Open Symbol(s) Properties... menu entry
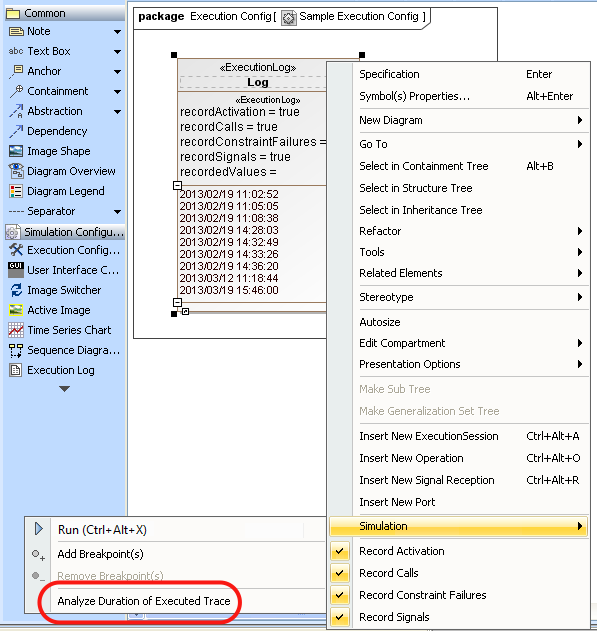This screenshot has width=597, height=631. point(459,96)
